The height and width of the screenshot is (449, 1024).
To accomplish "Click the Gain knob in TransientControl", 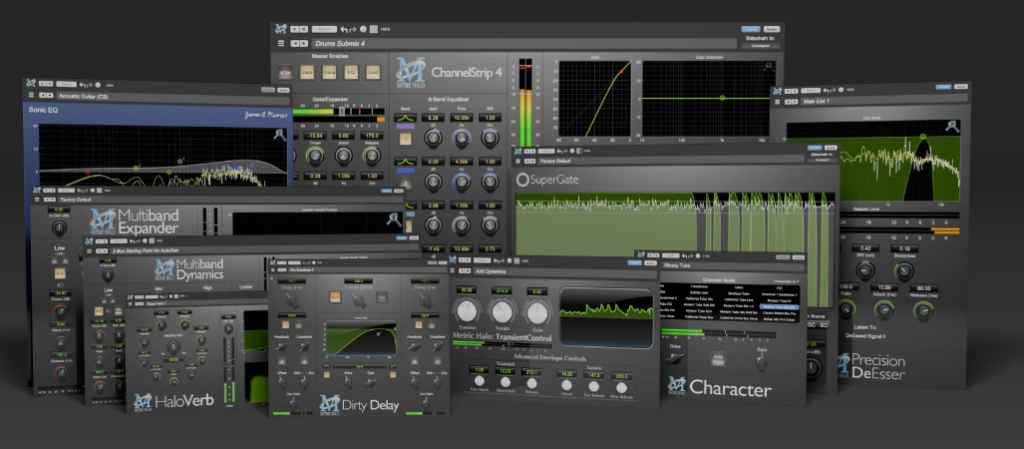I will point(536,313).
